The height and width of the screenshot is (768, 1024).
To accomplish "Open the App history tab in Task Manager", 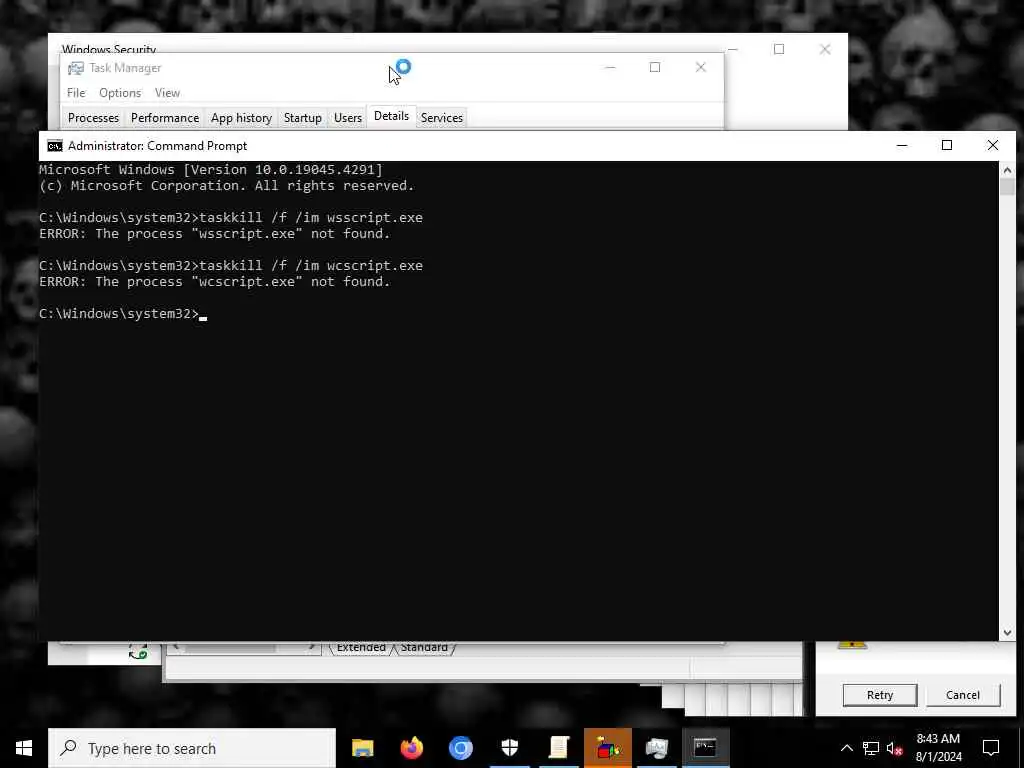I will (x=241, y=118).
